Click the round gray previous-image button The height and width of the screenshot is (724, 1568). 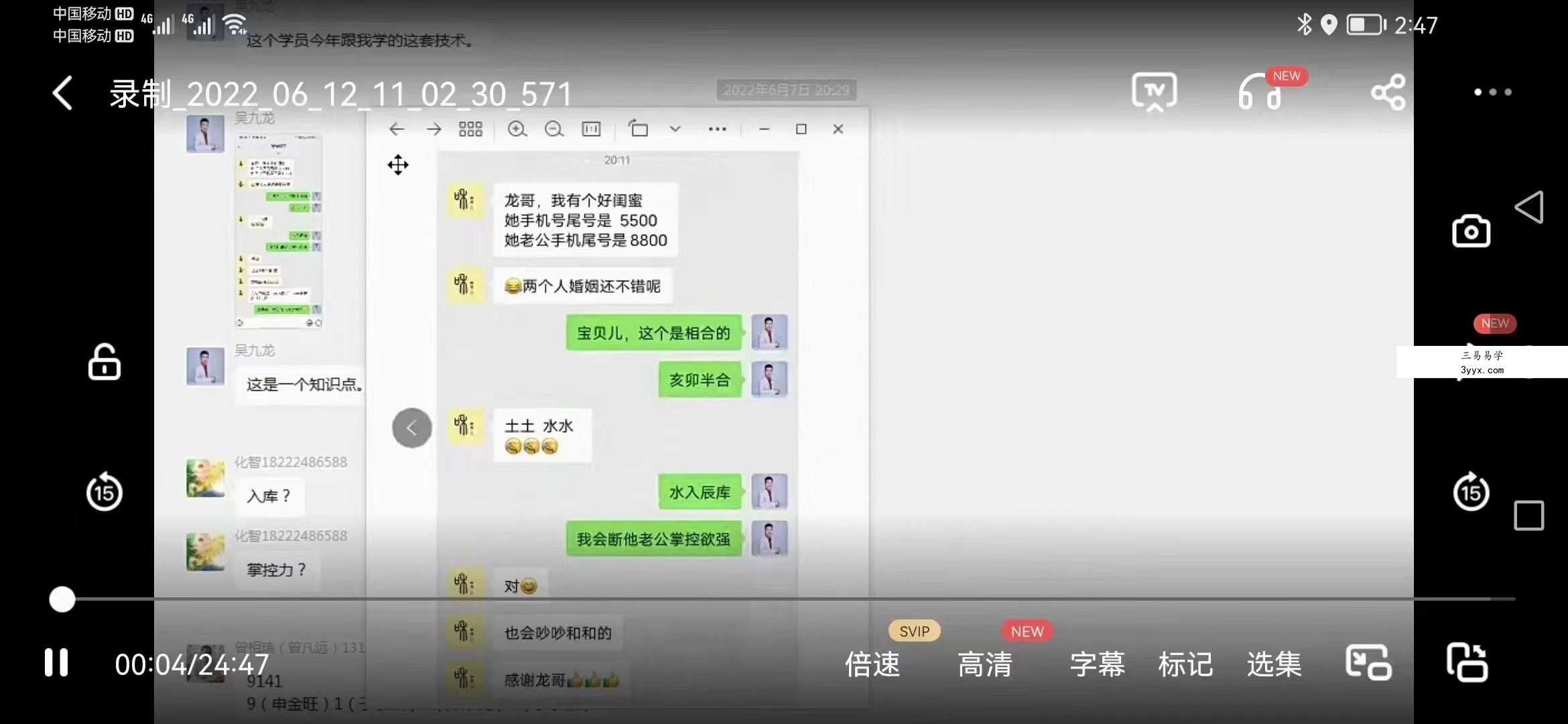point(411,428)
